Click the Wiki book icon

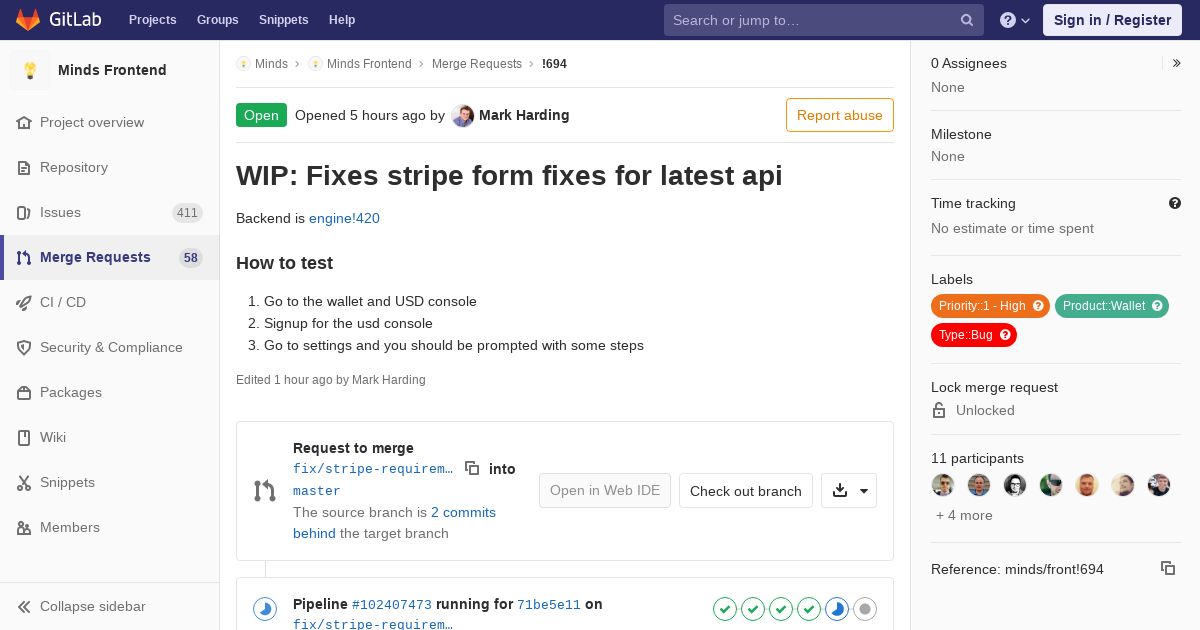point(24,437)
